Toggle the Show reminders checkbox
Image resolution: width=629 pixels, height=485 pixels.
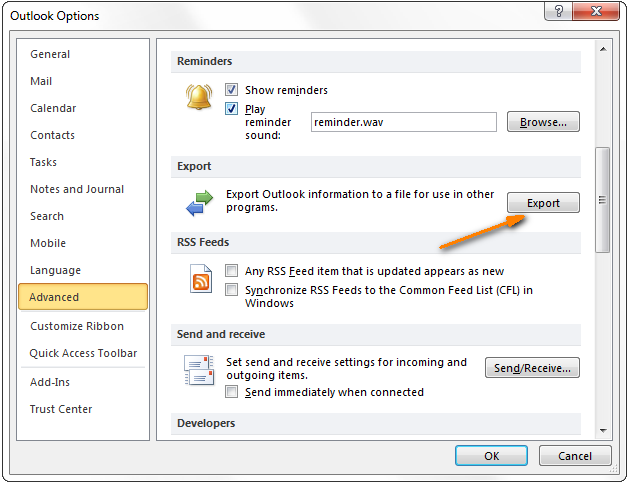click(231, 89)
